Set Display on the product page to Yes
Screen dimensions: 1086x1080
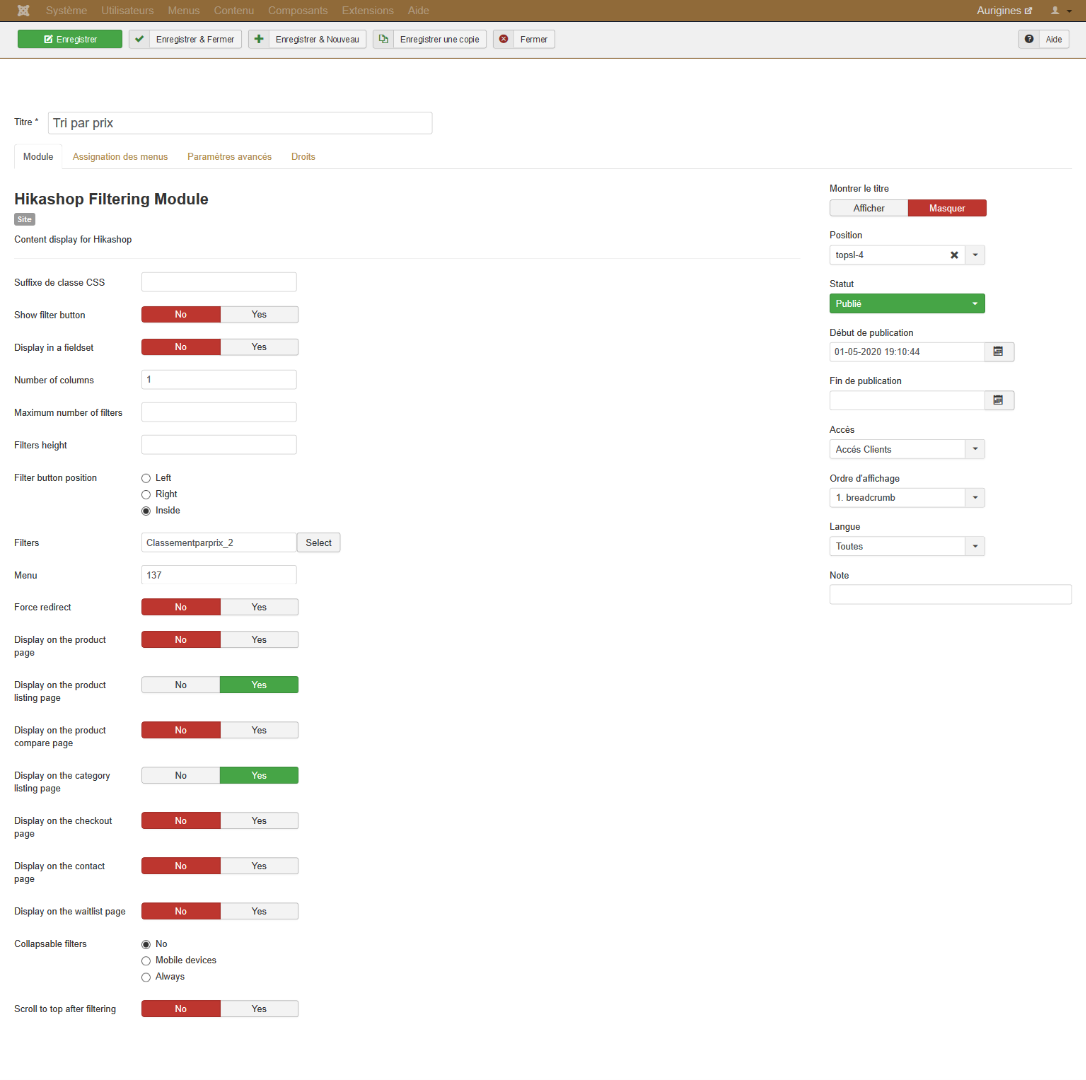pos(259,639)
